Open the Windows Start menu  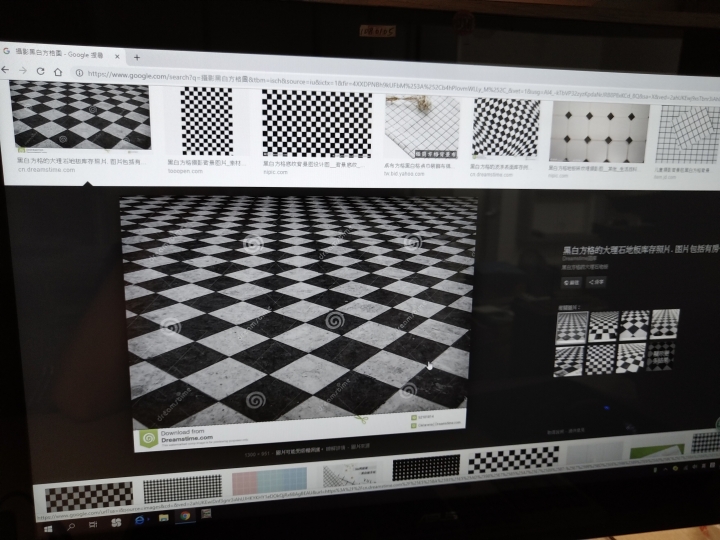click(48, 529)
